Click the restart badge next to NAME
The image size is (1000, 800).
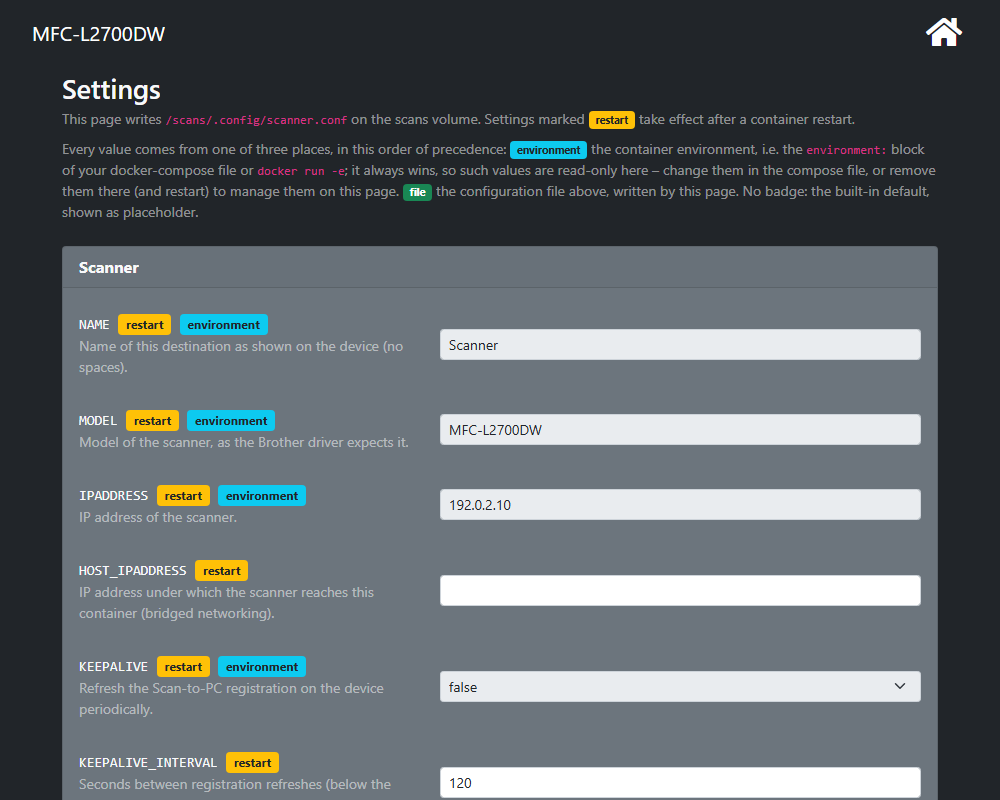[145, 325]
